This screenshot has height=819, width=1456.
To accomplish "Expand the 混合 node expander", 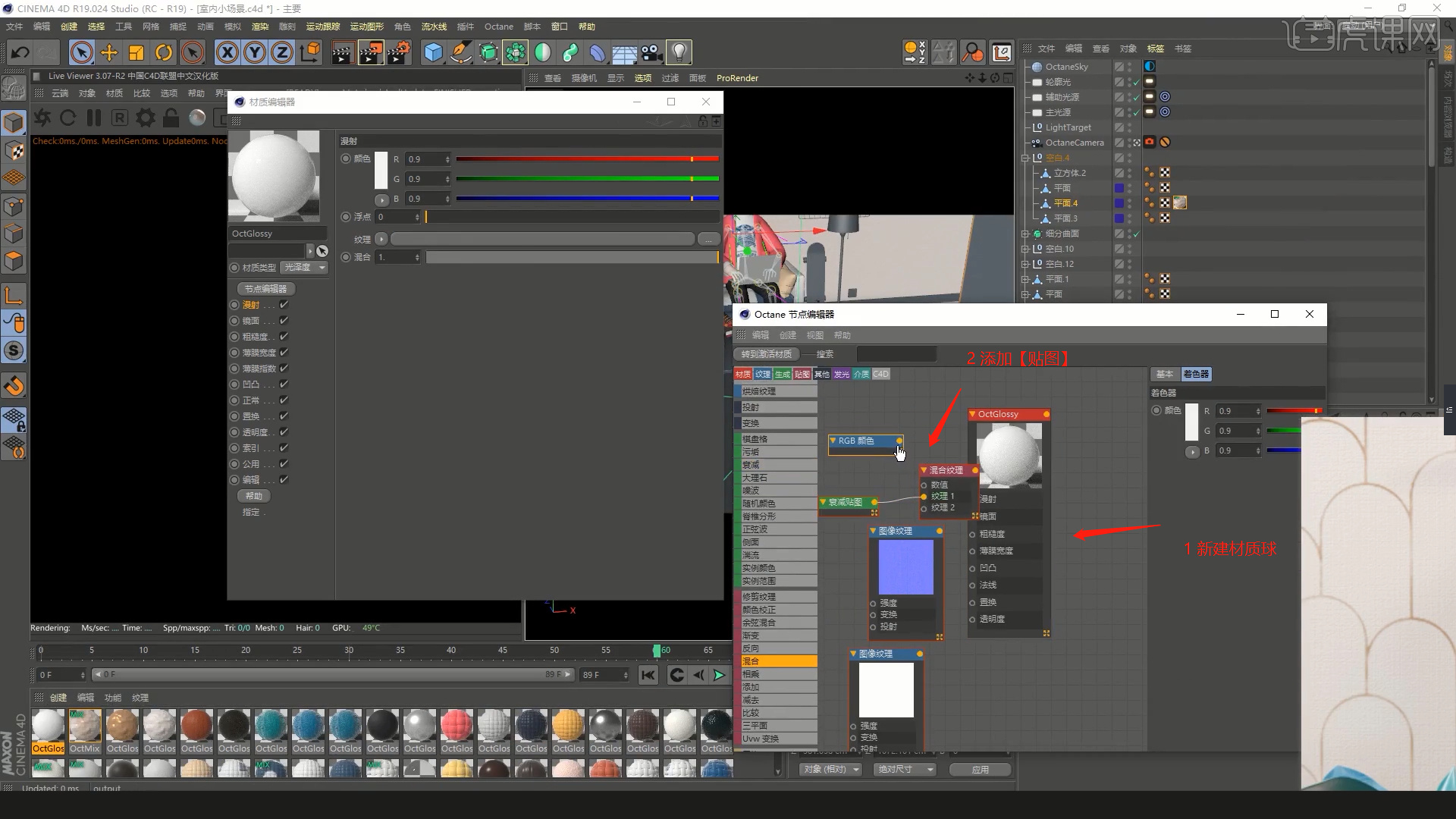I will tap(922, 470).
